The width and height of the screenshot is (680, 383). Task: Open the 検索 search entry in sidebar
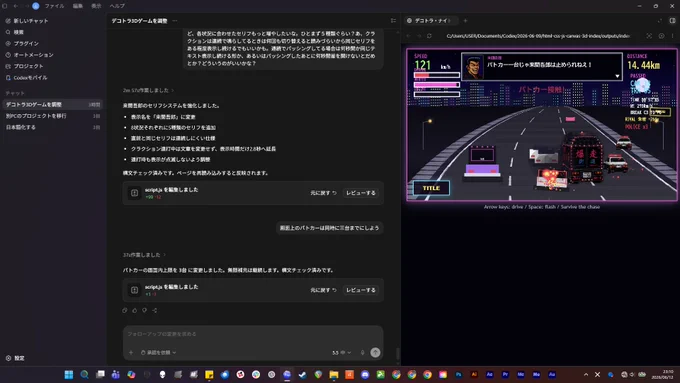pos(15,32)
